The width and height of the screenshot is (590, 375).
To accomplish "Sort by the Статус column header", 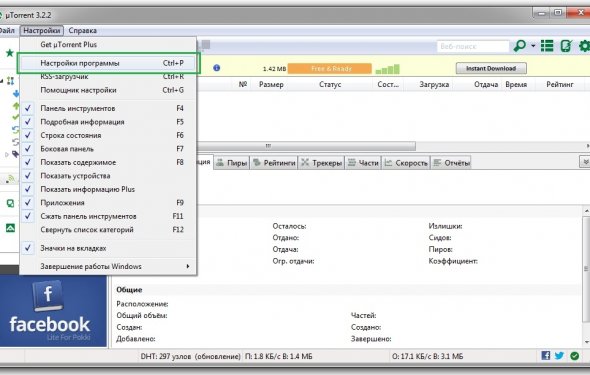I will 330,84.
